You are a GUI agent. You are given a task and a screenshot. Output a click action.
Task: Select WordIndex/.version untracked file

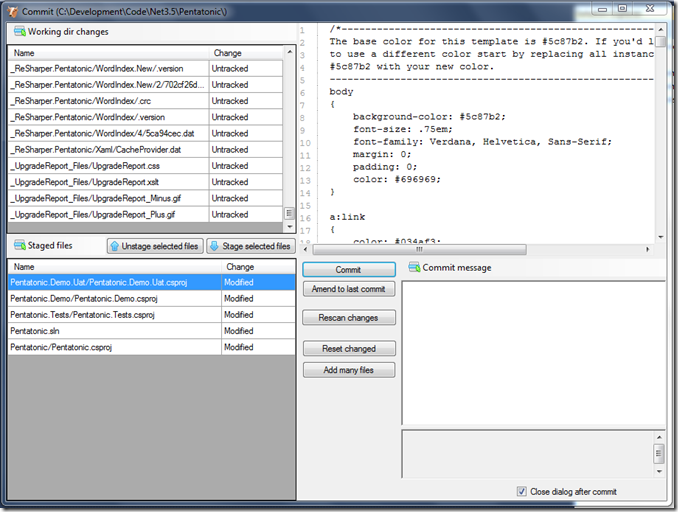[146, 117]
